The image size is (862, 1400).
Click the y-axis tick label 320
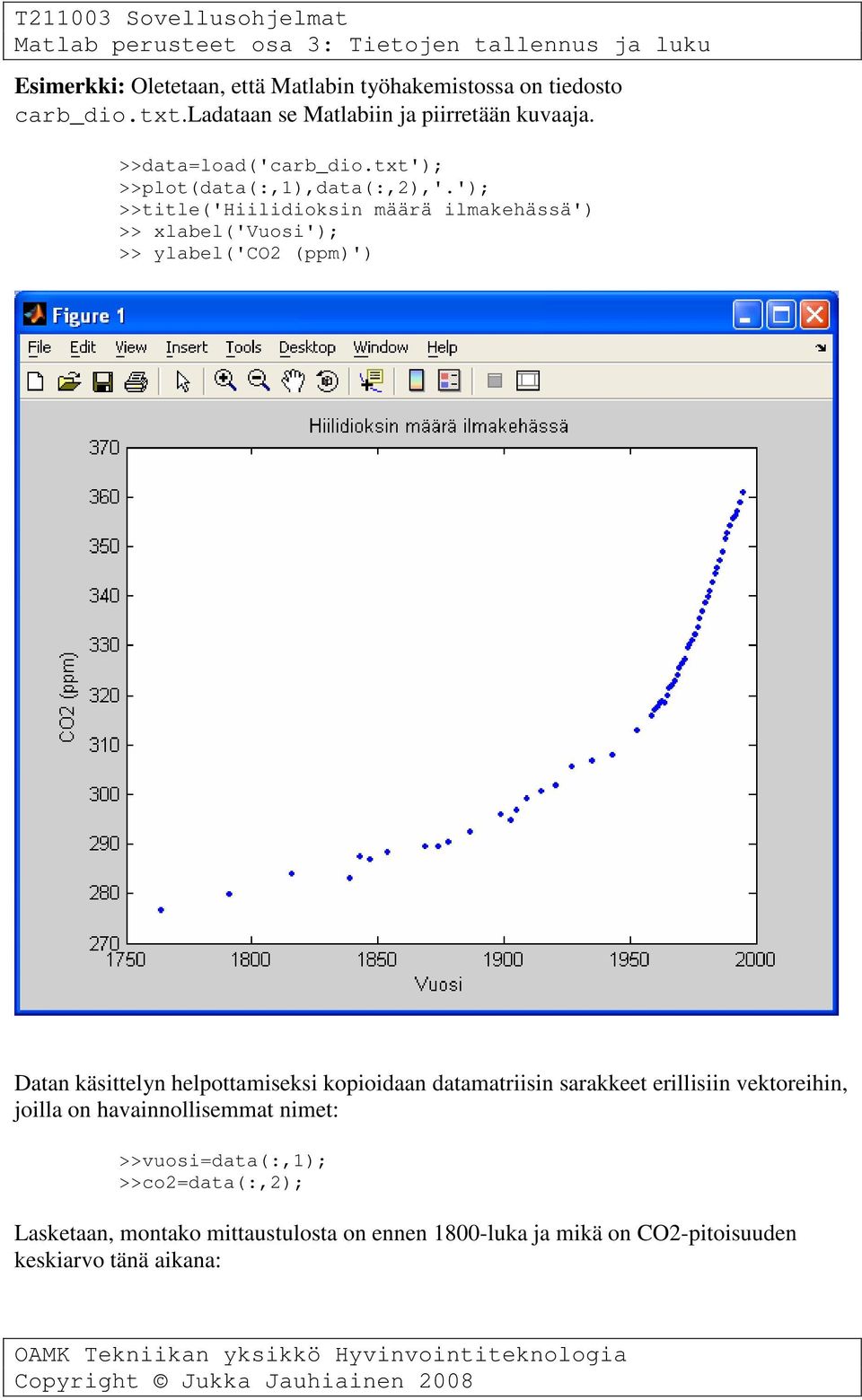pyautogui.click(x=104, y=695)
